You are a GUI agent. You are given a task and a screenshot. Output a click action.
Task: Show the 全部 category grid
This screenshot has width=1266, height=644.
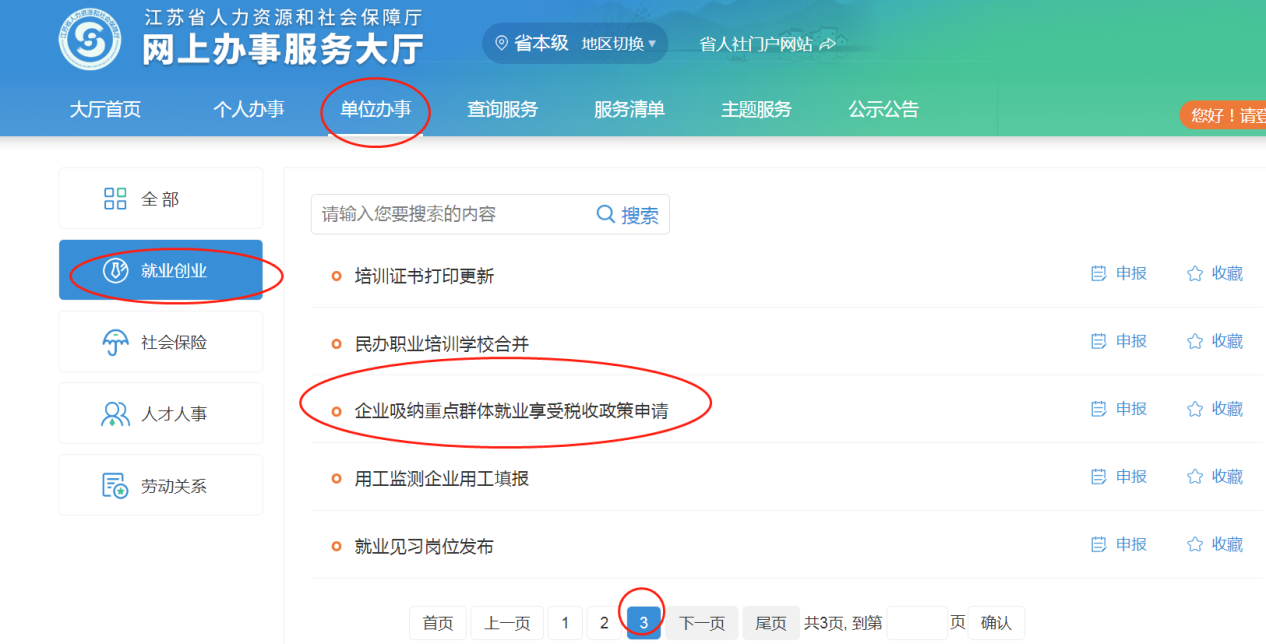[x=116, y=199]
